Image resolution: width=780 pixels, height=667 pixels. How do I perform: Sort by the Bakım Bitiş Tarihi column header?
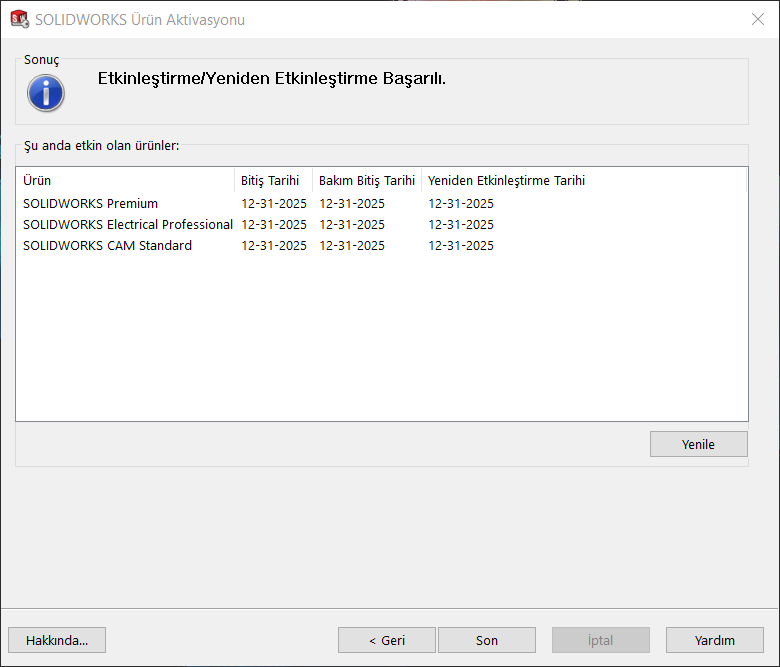tap(367, 180)
